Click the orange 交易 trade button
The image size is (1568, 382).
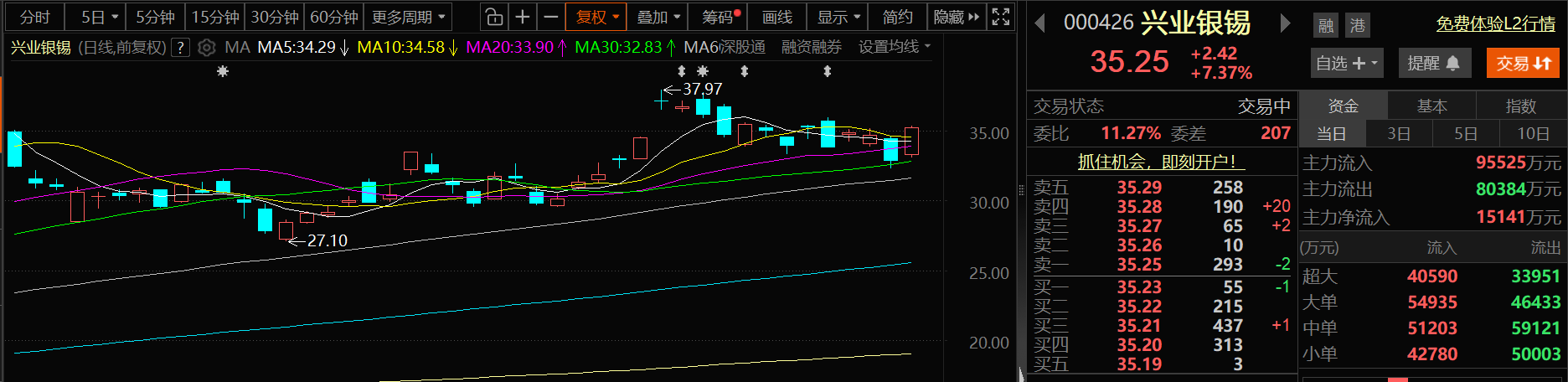click(x=1523, y=63)
